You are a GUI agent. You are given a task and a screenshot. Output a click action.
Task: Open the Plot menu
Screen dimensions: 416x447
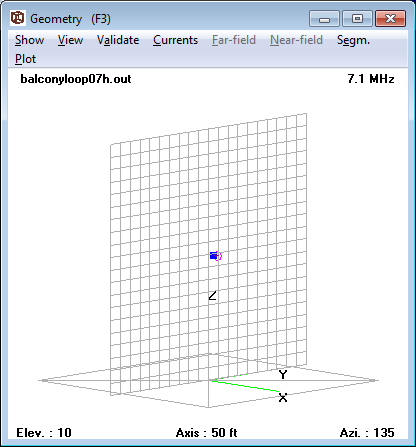25,59
